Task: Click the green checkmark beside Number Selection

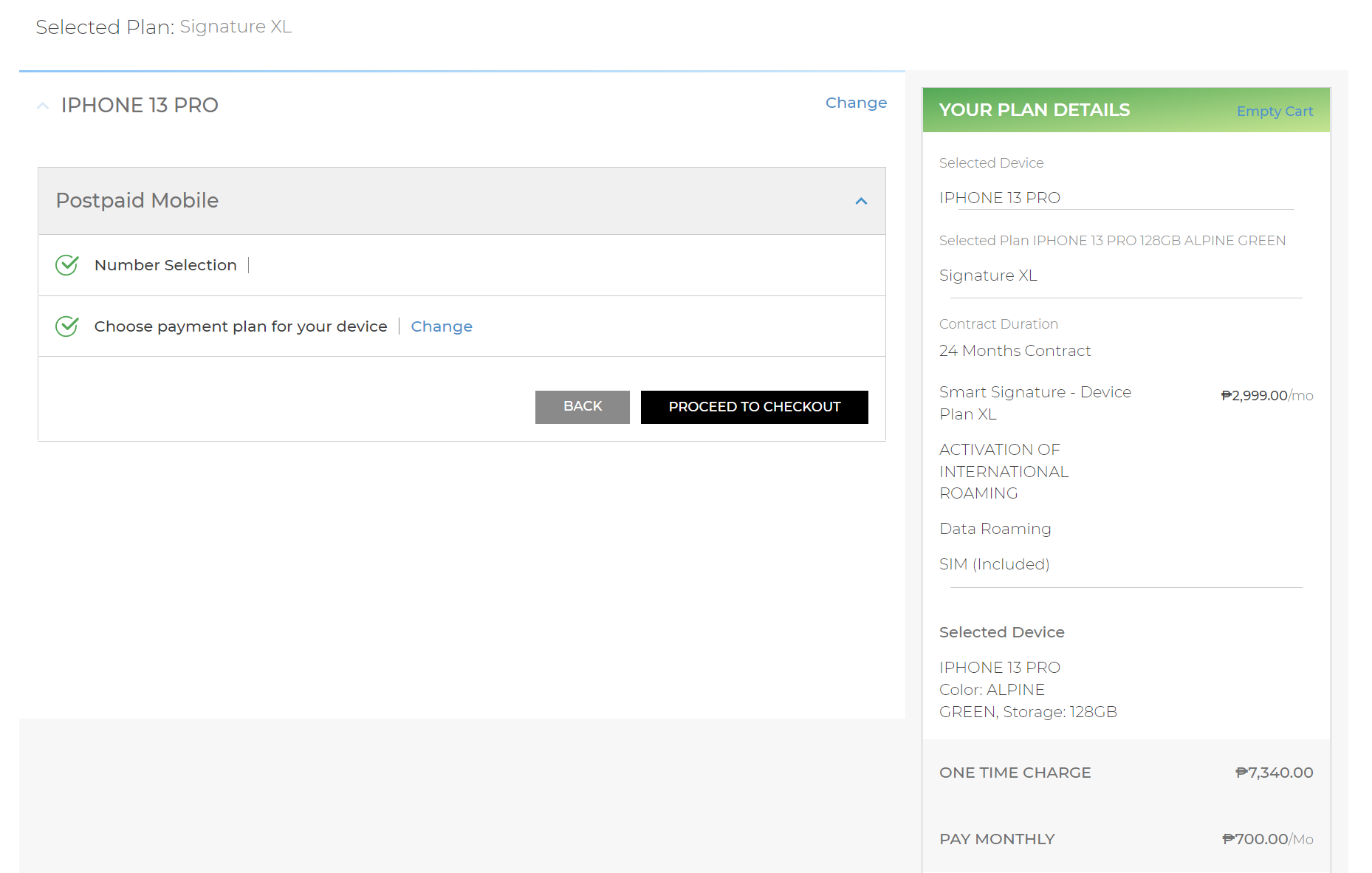Action: [66, 265]
